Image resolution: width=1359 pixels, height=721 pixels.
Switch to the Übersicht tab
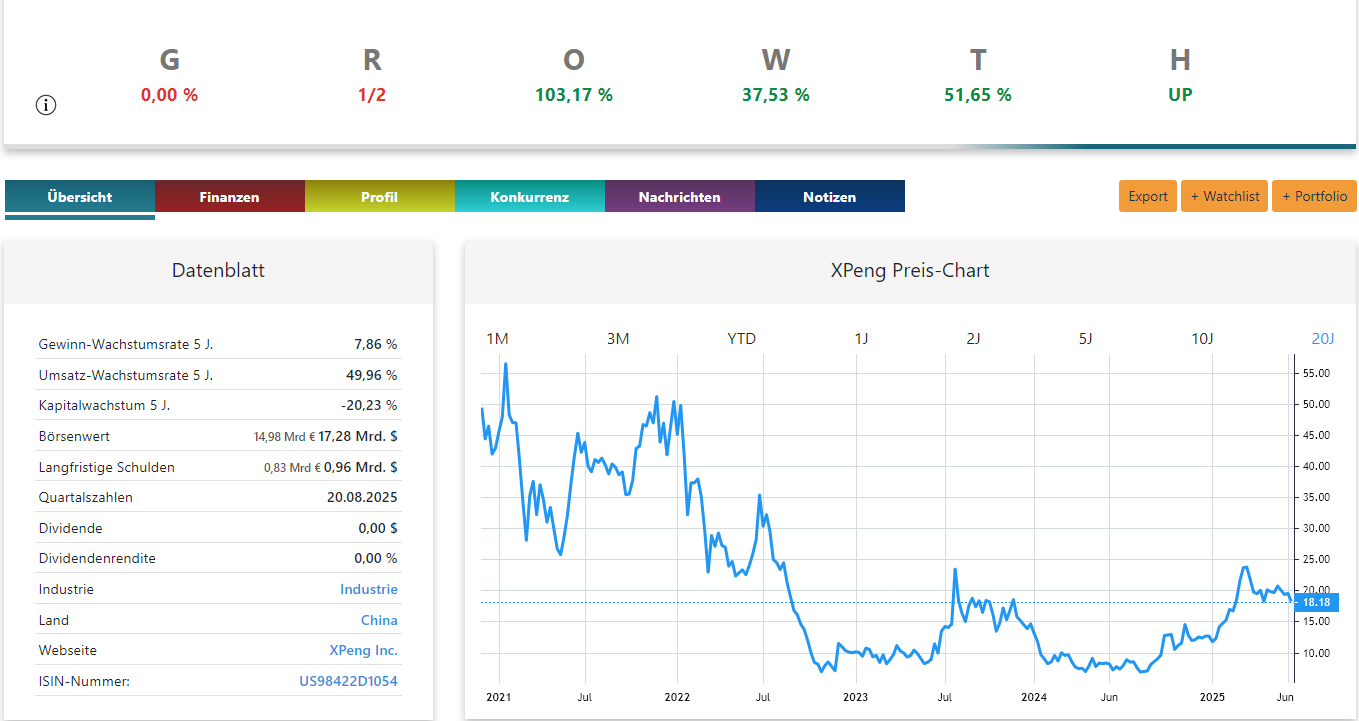pos(80,197)
